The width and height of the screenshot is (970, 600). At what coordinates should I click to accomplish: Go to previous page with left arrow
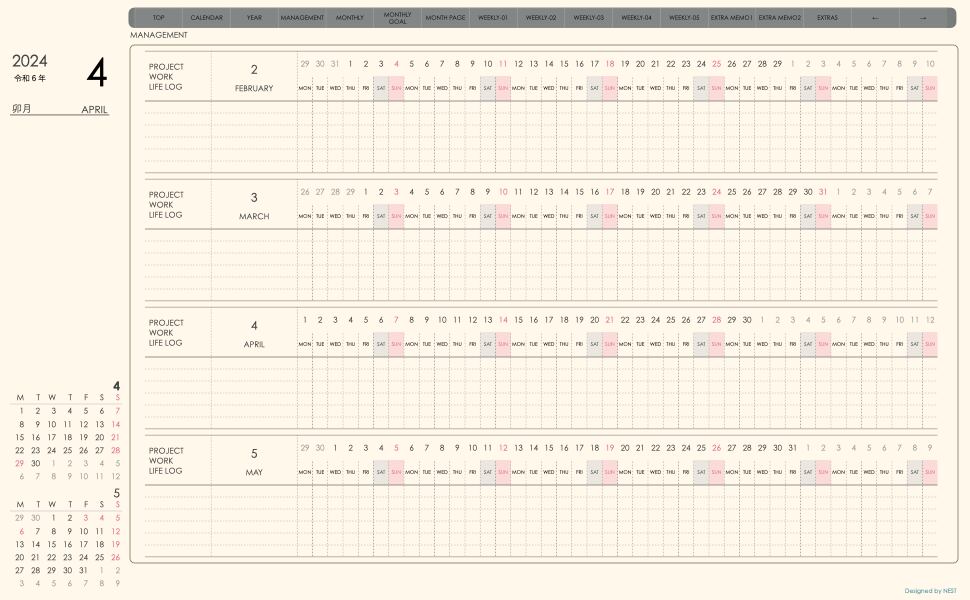[x=875, y=17]
